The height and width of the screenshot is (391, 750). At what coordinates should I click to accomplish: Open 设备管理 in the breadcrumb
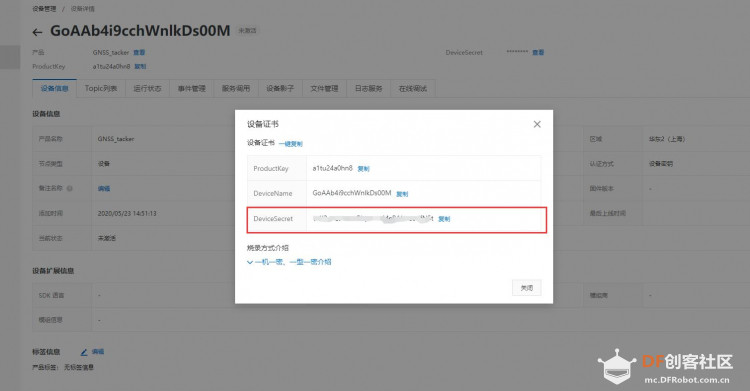(44, 9)
